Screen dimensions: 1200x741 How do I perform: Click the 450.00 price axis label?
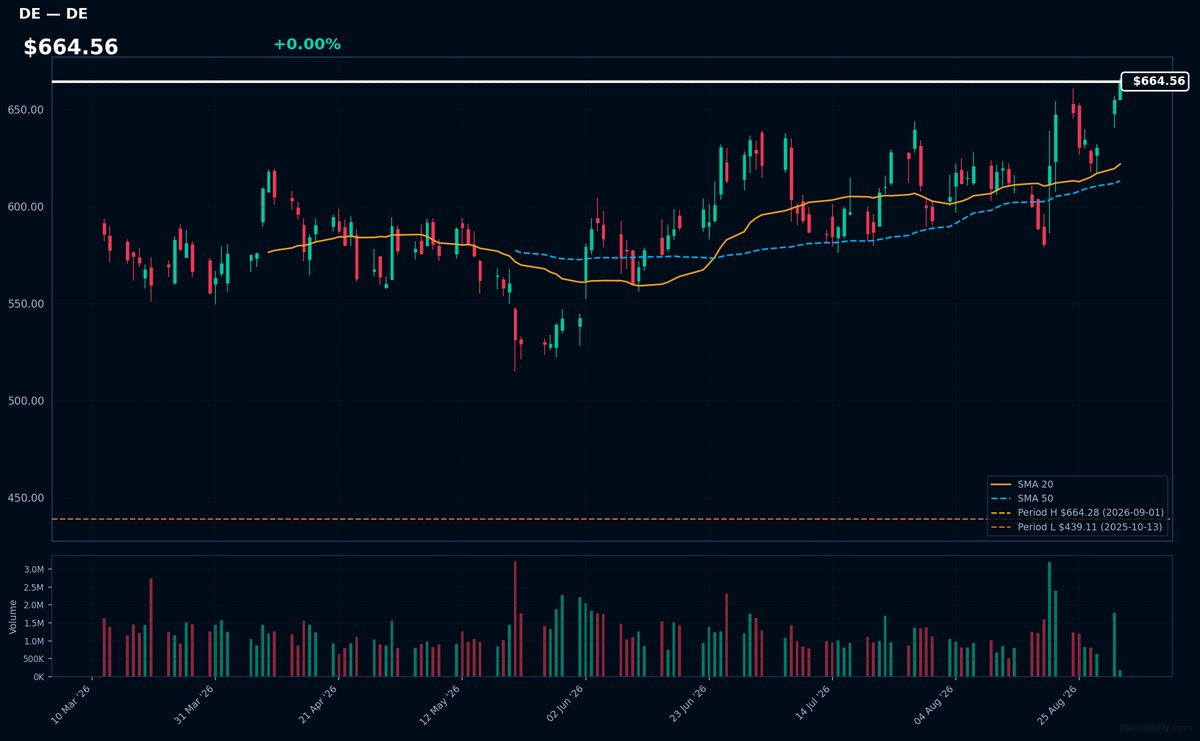point(26,498)
